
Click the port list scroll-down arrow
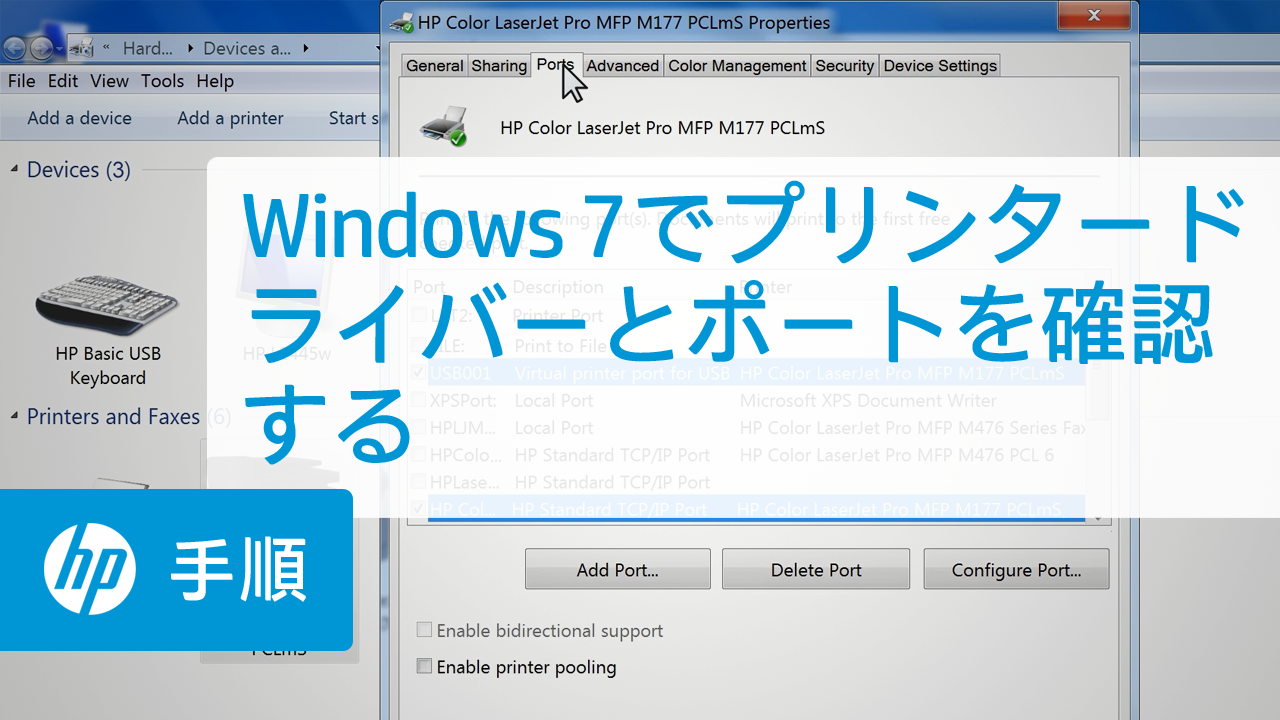[1097, 518]
